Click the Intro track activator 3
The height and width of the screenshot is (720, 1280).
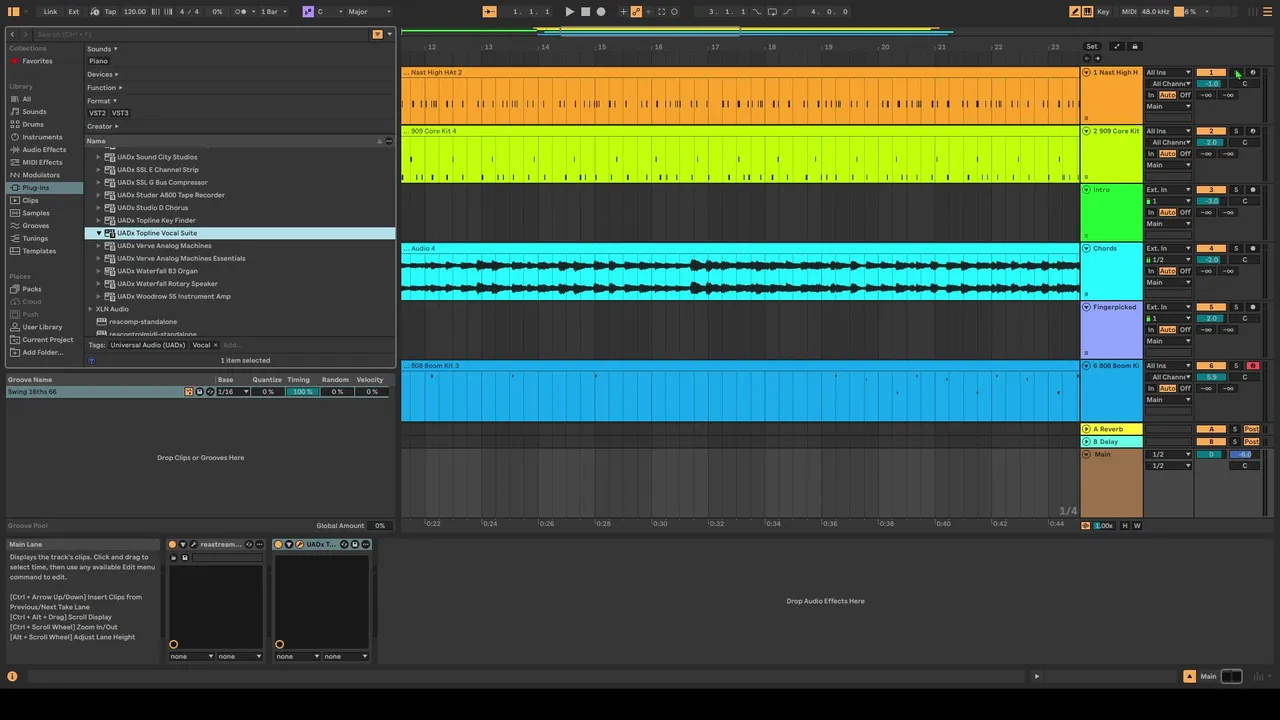coord(1211,190)
